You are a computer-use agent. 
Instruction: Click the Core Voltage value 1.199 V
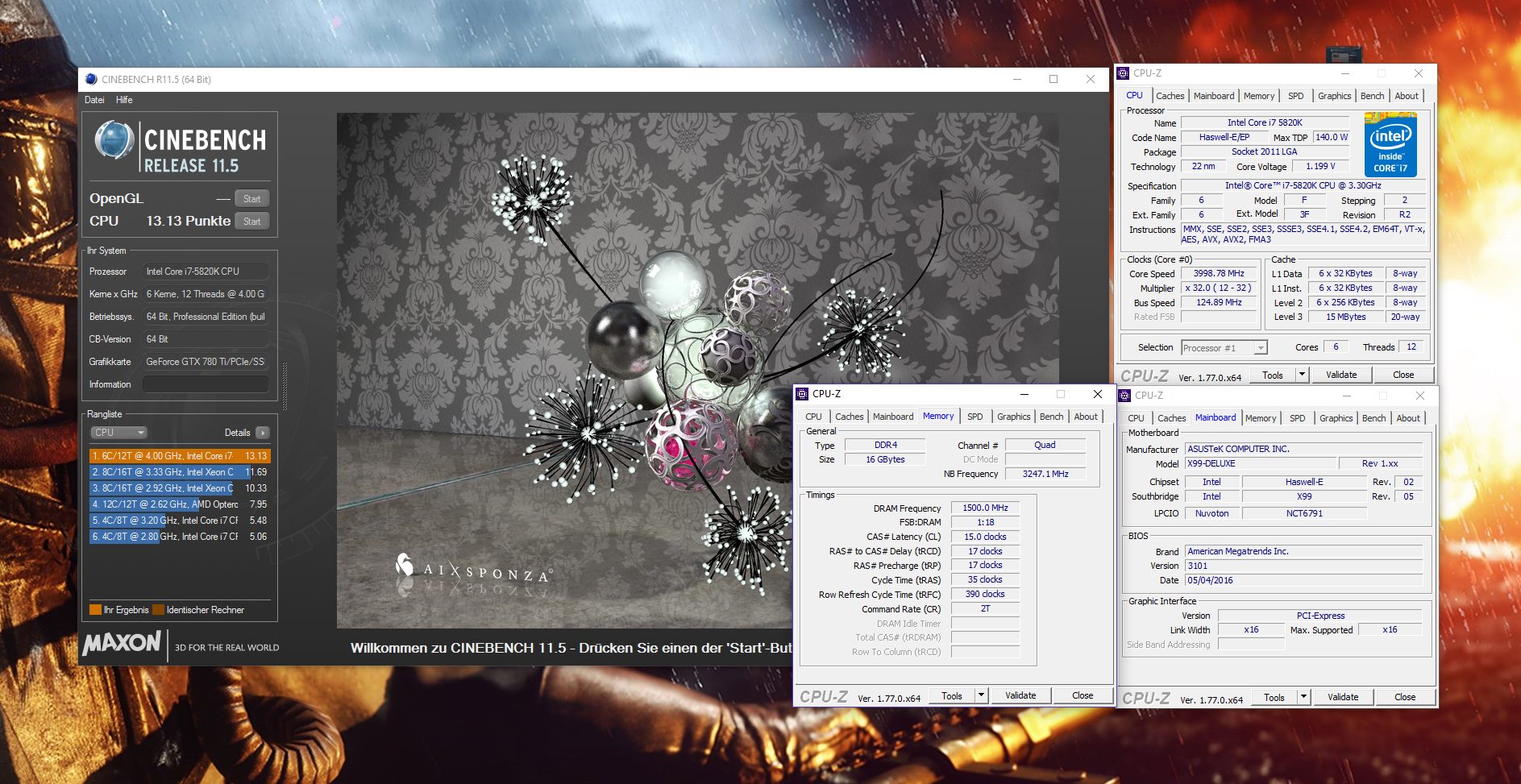(1320, 166)
